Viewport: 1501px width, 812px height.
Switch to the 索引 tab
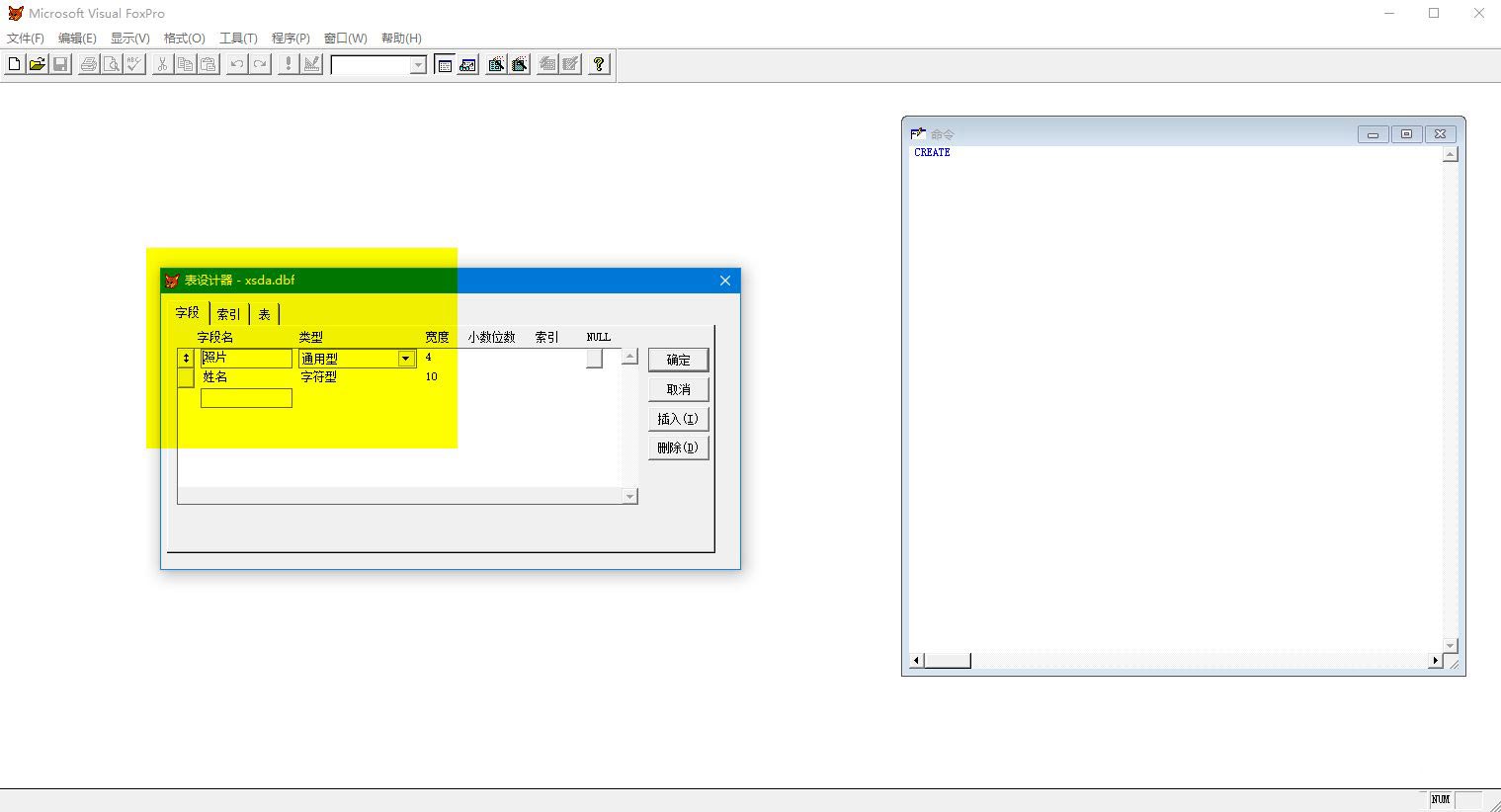pos(228,314)
